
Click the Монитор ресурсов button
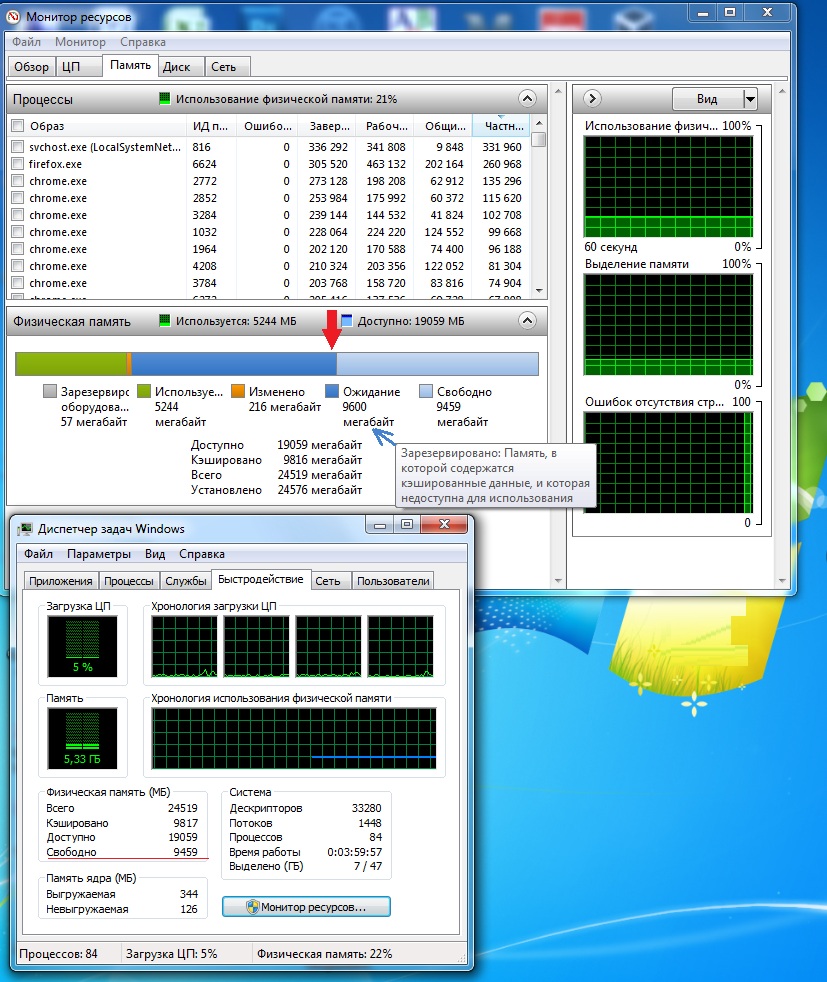click(x=305, y=907)
